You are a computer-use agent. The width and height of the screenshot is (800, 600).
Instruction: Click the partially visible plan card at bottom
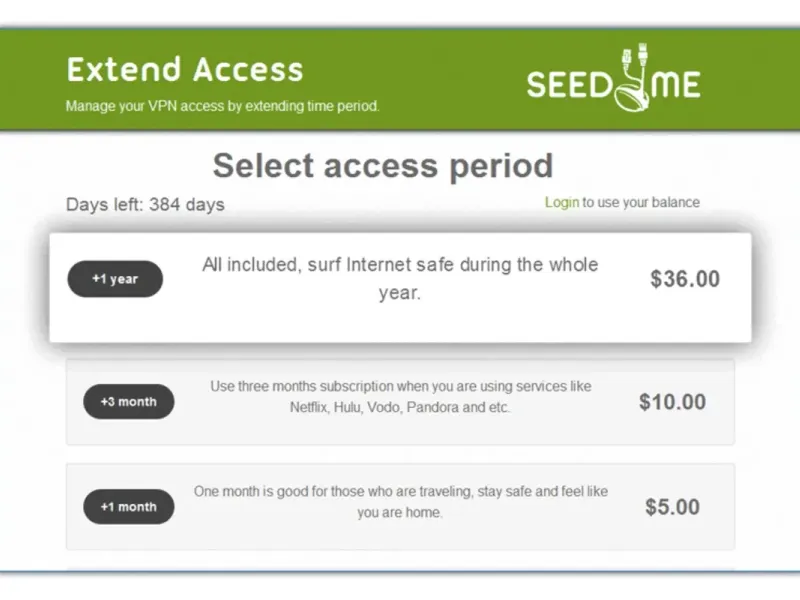(400, 571)
